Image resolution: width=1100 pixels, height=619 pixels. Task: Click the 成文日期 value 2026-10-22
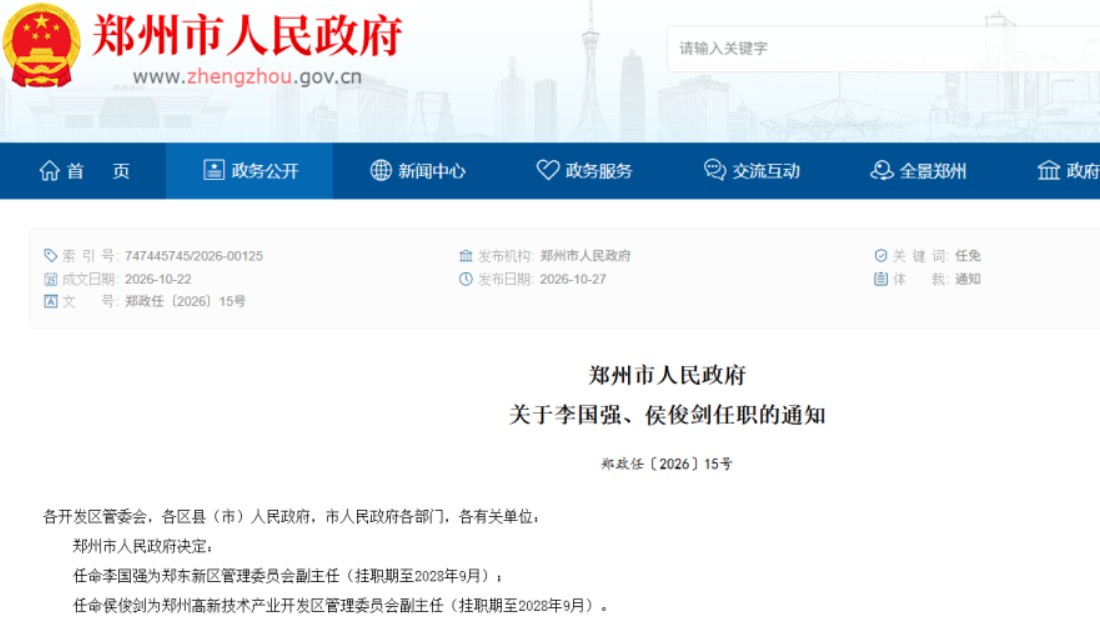point(158,279)
